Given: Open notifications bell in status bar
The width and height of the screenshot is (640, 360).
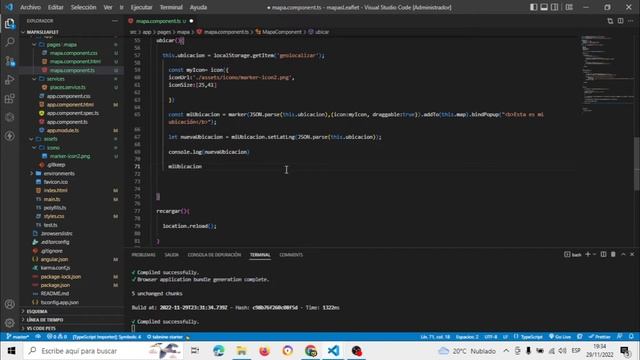Looking at the screenshot, I should [x=631, y=337].
